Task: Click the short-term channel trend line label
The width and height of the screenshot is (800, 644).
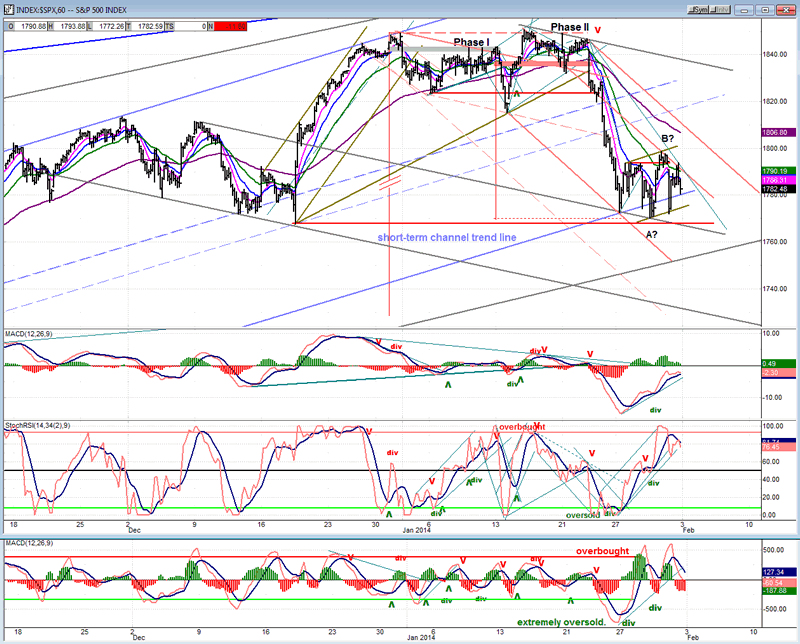Action: tap(447, 237)
